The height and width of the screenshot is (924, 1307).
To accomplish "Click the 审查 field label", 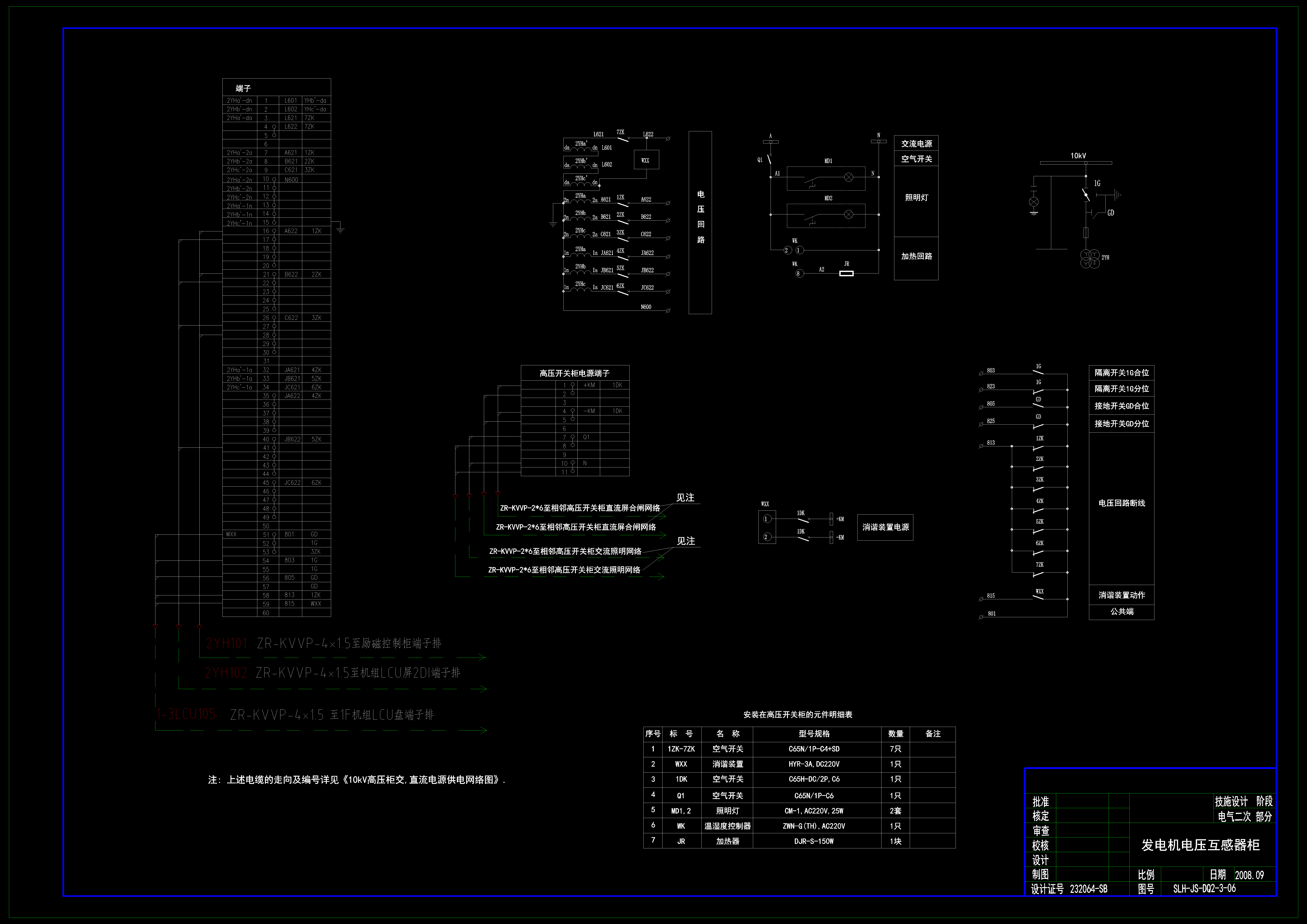I will click(x=1041, y=831).
